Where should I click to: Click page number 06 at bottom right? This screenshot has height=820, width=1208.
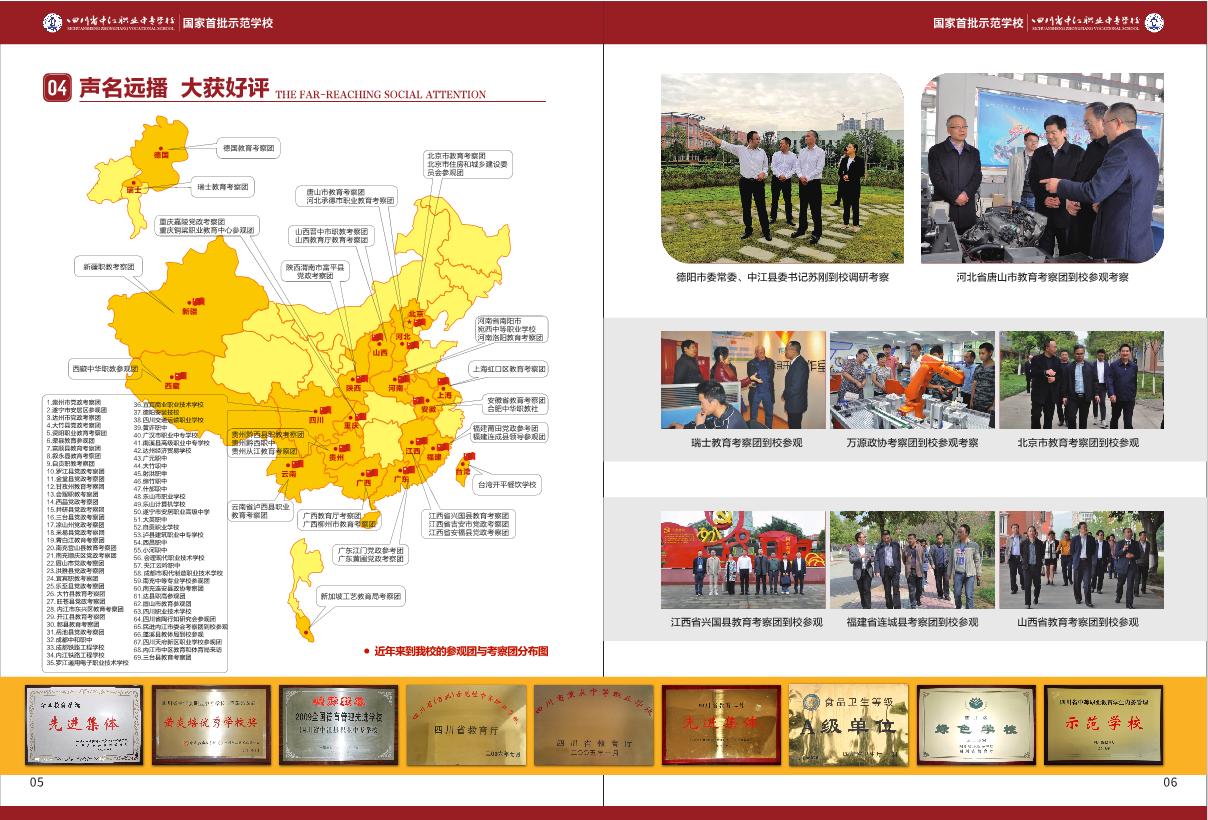(1170, 782)
